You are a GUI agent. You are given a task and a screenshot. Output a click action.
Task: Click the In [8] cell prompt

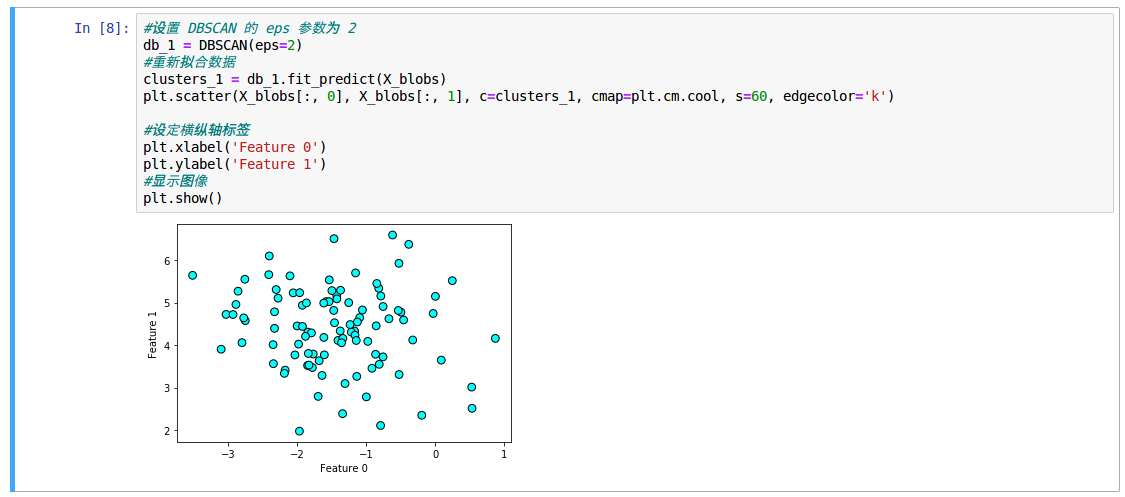click(x=102, y=29)
